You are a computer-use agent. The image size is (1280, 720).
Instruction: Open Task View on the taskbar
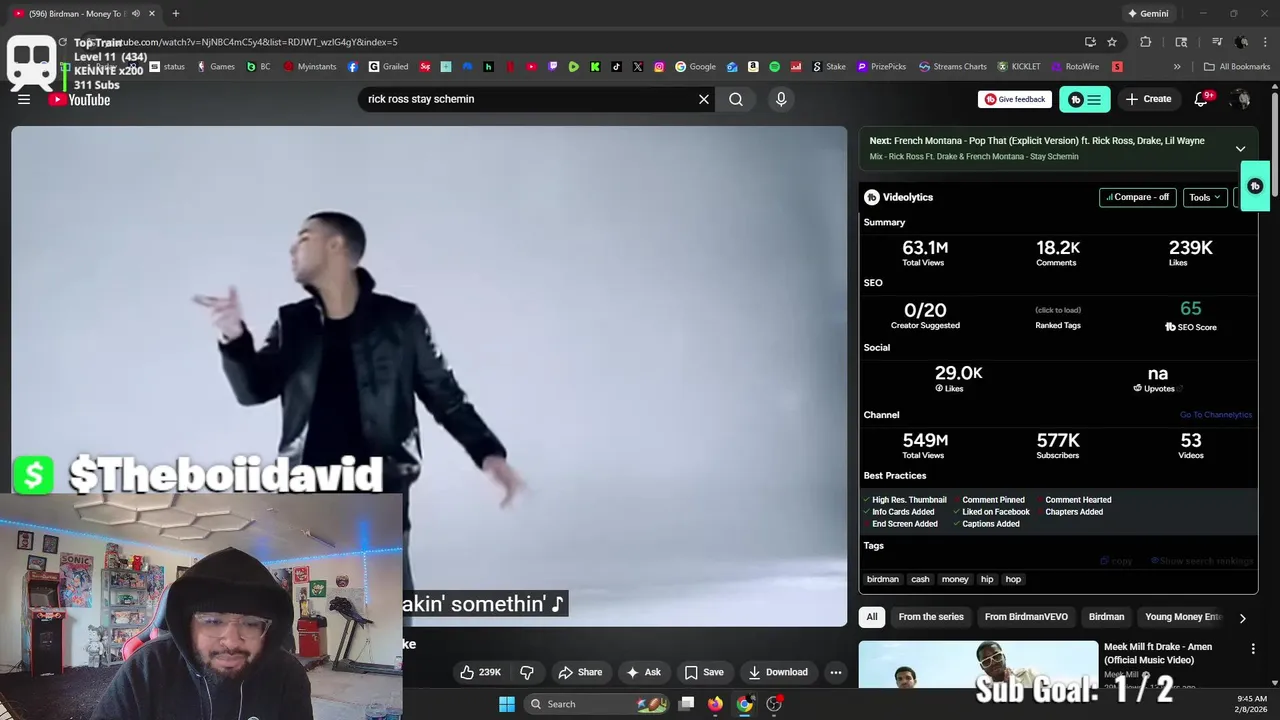[x=686, y=704]
